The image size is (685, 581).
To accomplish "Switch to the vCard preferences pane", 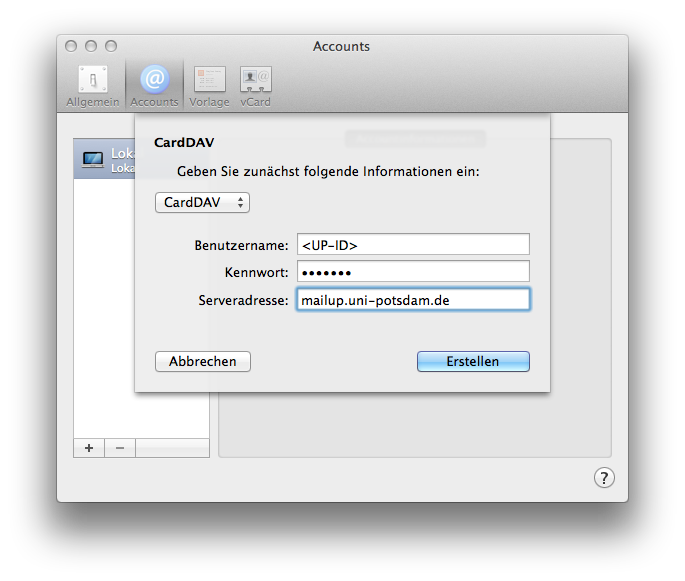I will [x=255, y=86].
